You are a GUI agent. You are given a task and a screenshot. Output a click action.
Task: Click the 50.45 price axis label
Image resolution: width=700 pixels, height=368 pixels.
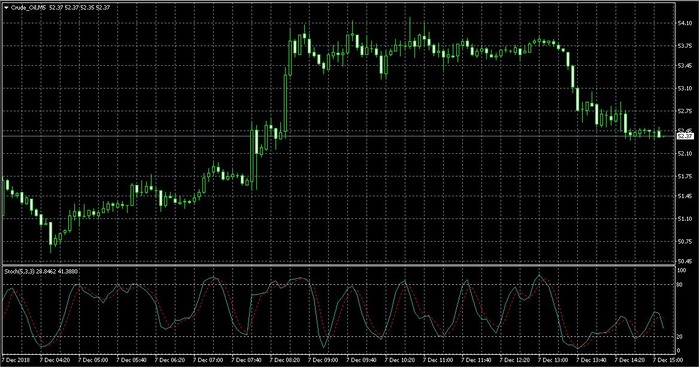click(x=685, y=261)
